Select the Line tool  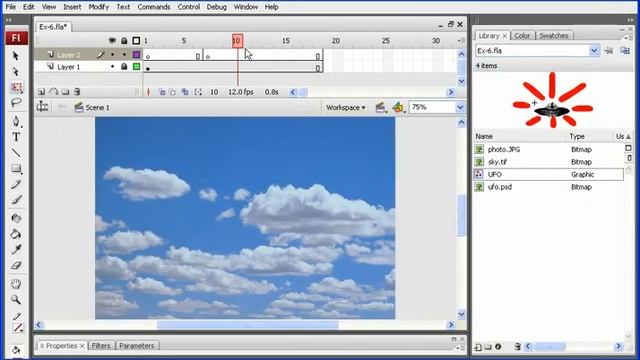pyautogui.click(x=16, y=153)
